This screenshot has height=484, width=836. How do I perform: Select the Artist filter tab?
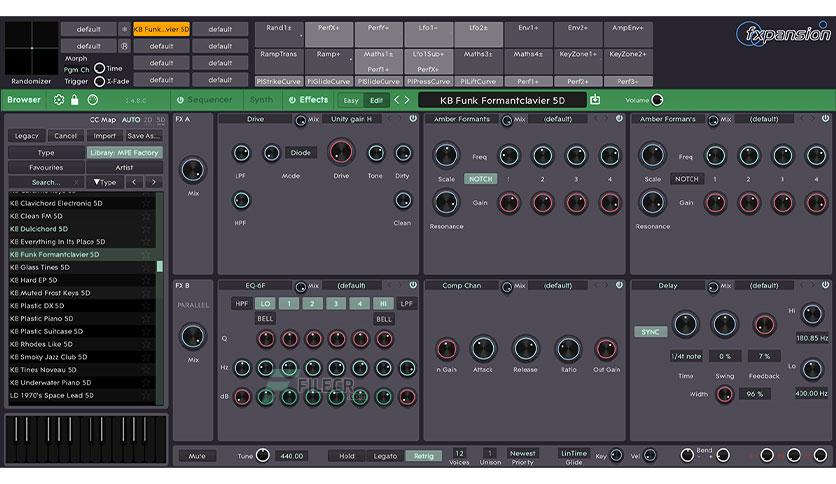point(124,167)
